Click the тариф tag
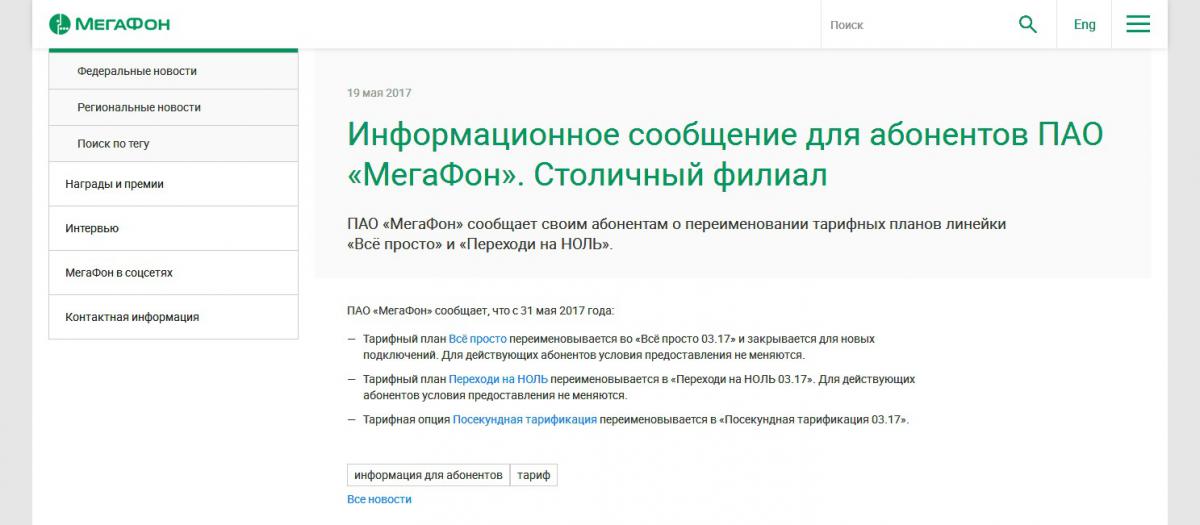Viewport: 1200px width, 525px height. (534, 475)
